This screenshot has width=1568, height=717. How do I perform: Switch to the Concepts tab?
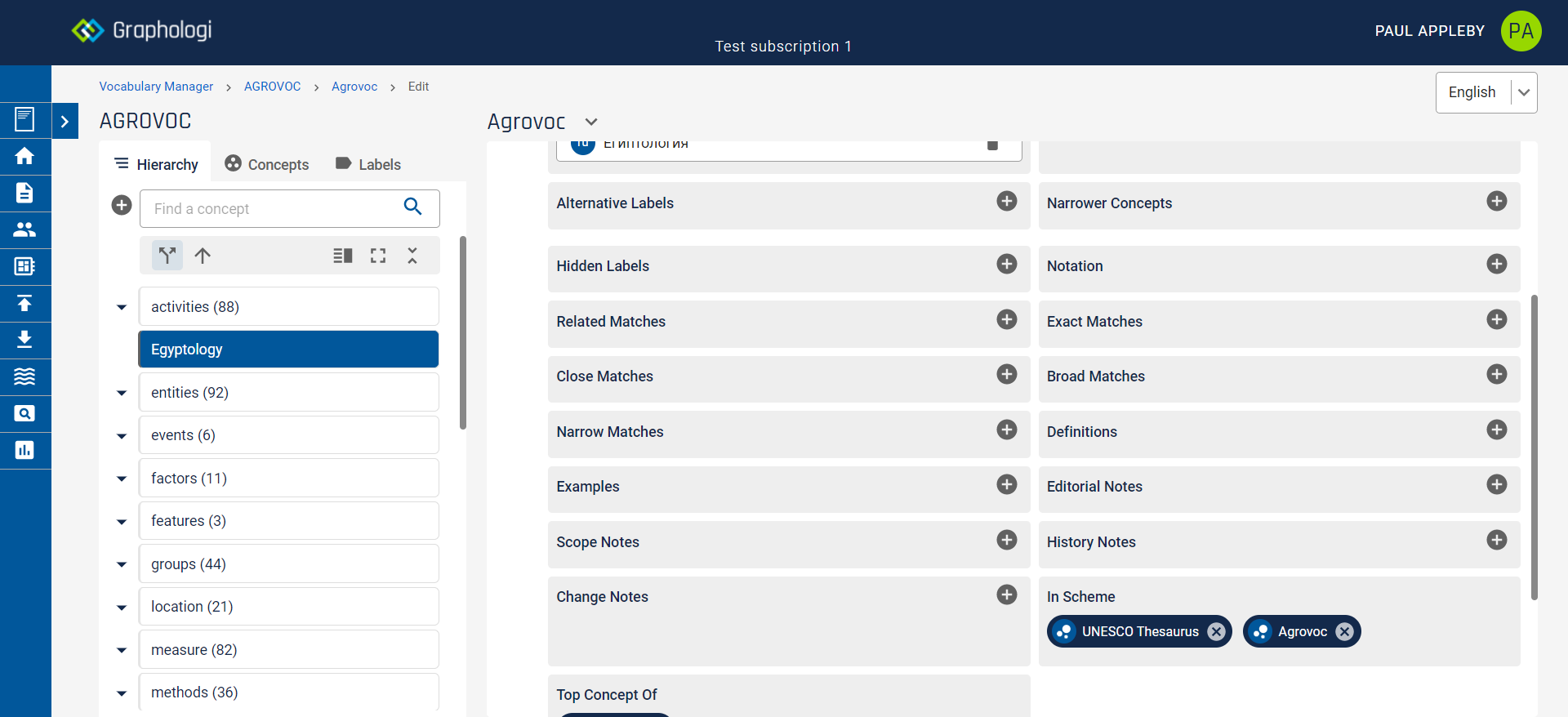coord(267,164)
